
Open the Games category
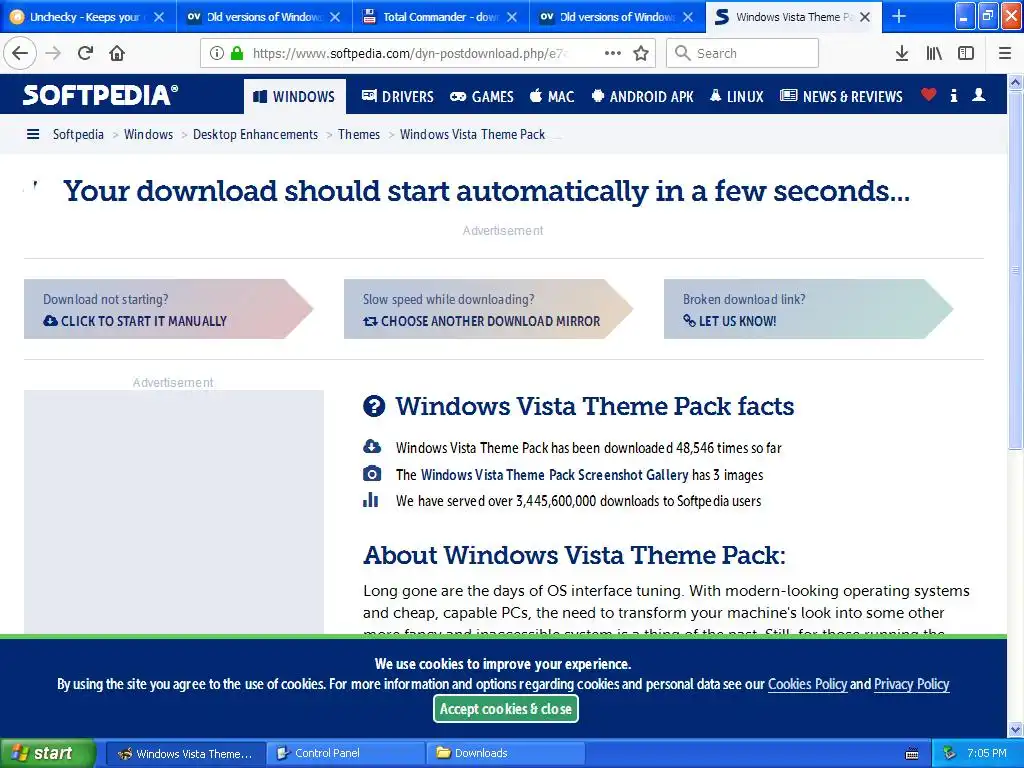[x=482, y=97]
